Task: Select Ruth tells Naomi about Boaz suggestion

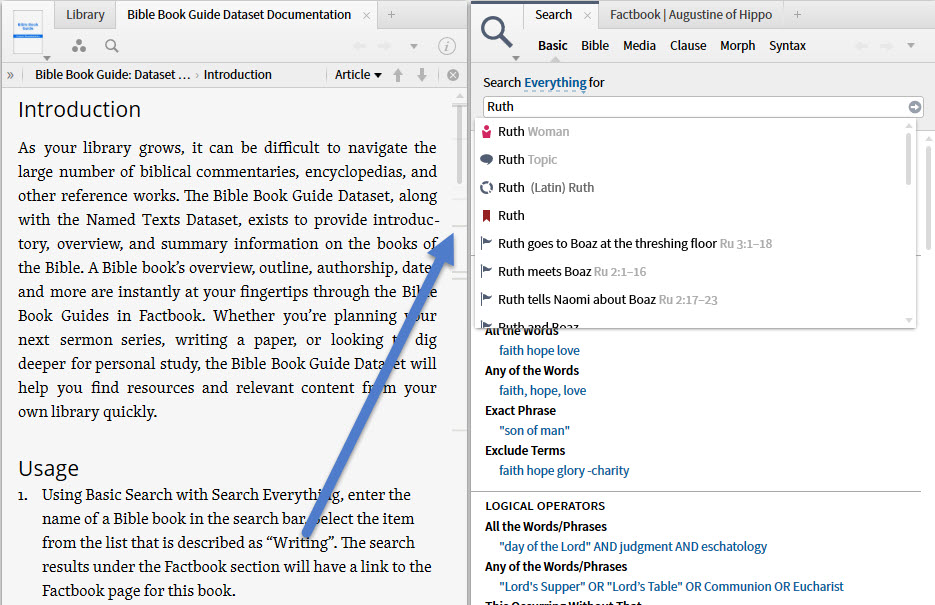Action: coord(692,300)
